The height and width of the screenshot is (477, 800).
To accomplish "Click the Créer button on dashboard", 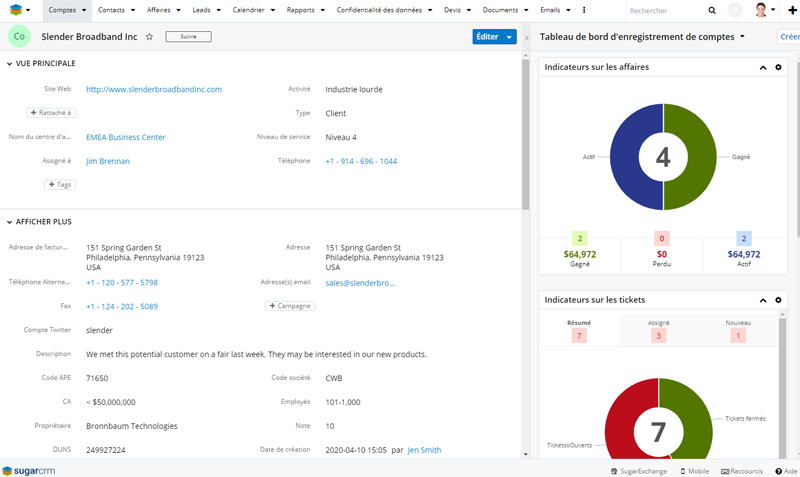I will [789, 37].
